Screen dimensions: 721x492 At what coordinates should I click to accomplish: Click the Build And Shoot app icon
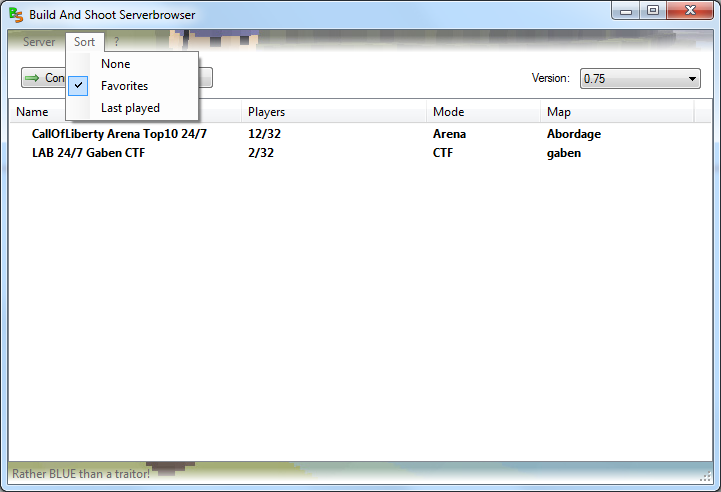tap(16, 15)
